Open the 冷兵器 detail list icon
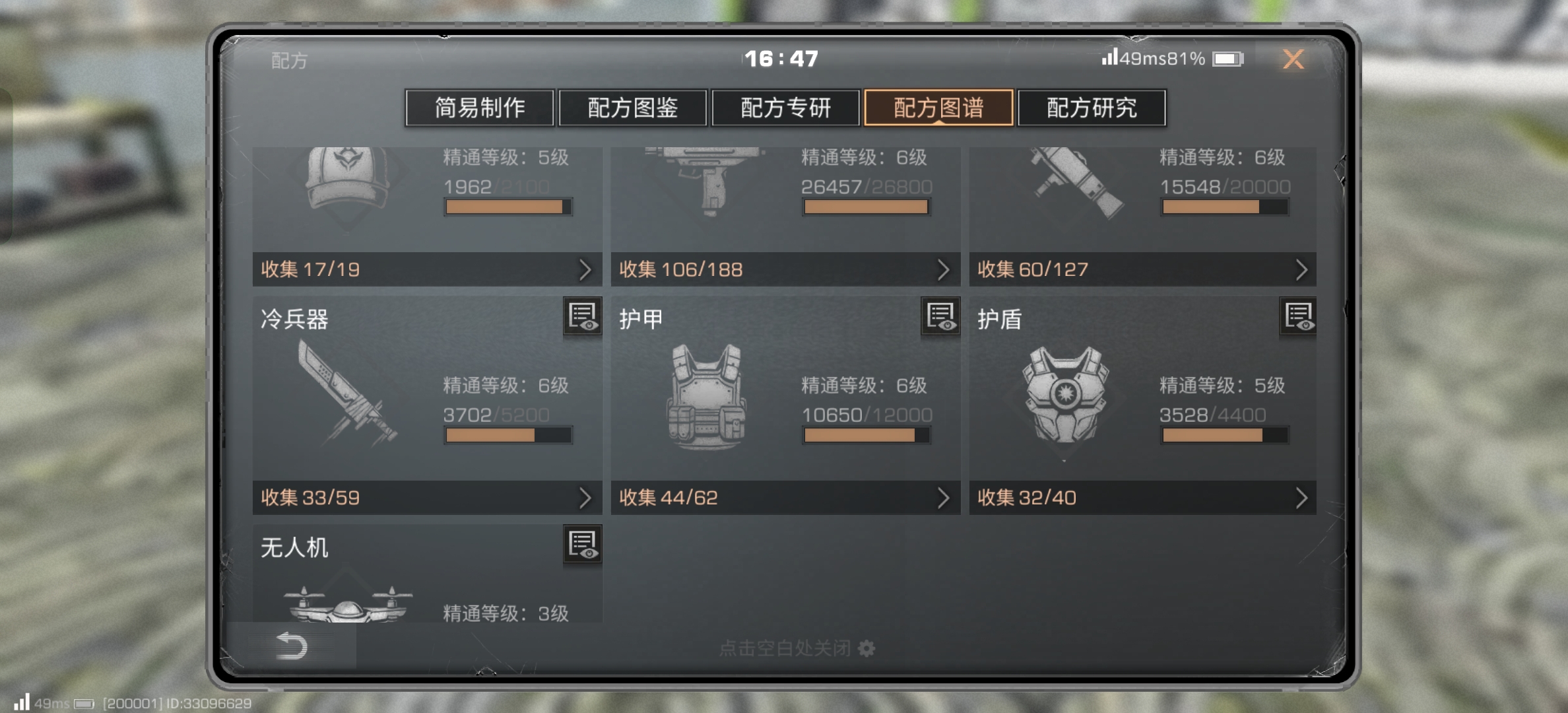Viewport: 1568px width, 713px height. [582, 317]
